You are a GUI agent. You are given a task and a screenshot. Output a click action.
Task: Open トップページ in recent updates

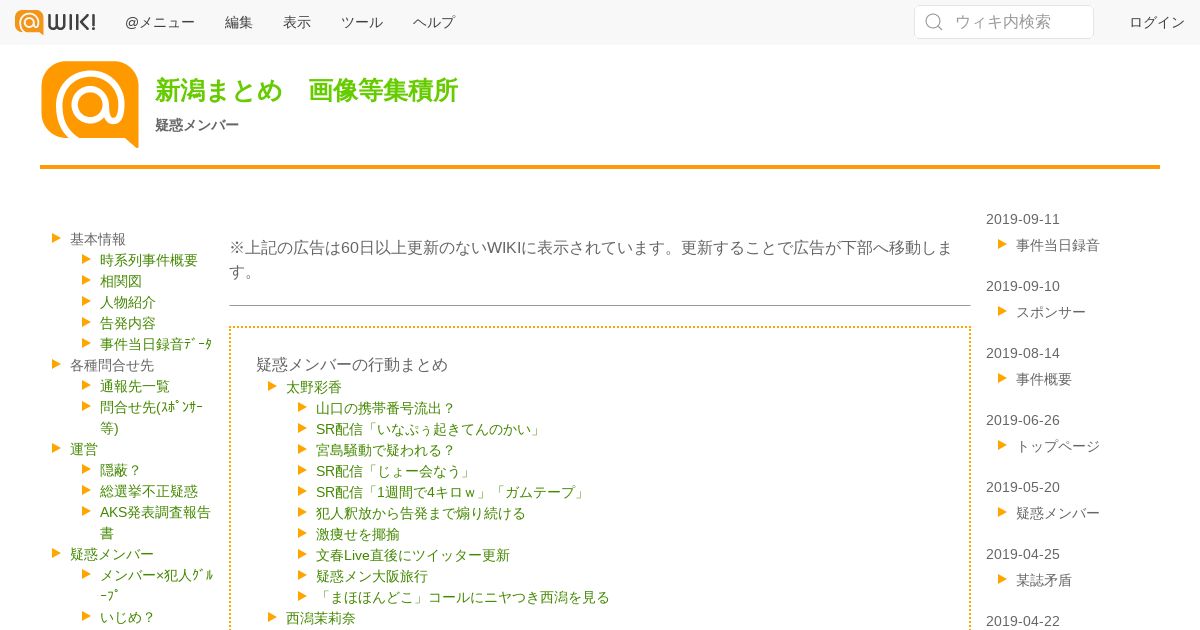(1058, 446)
